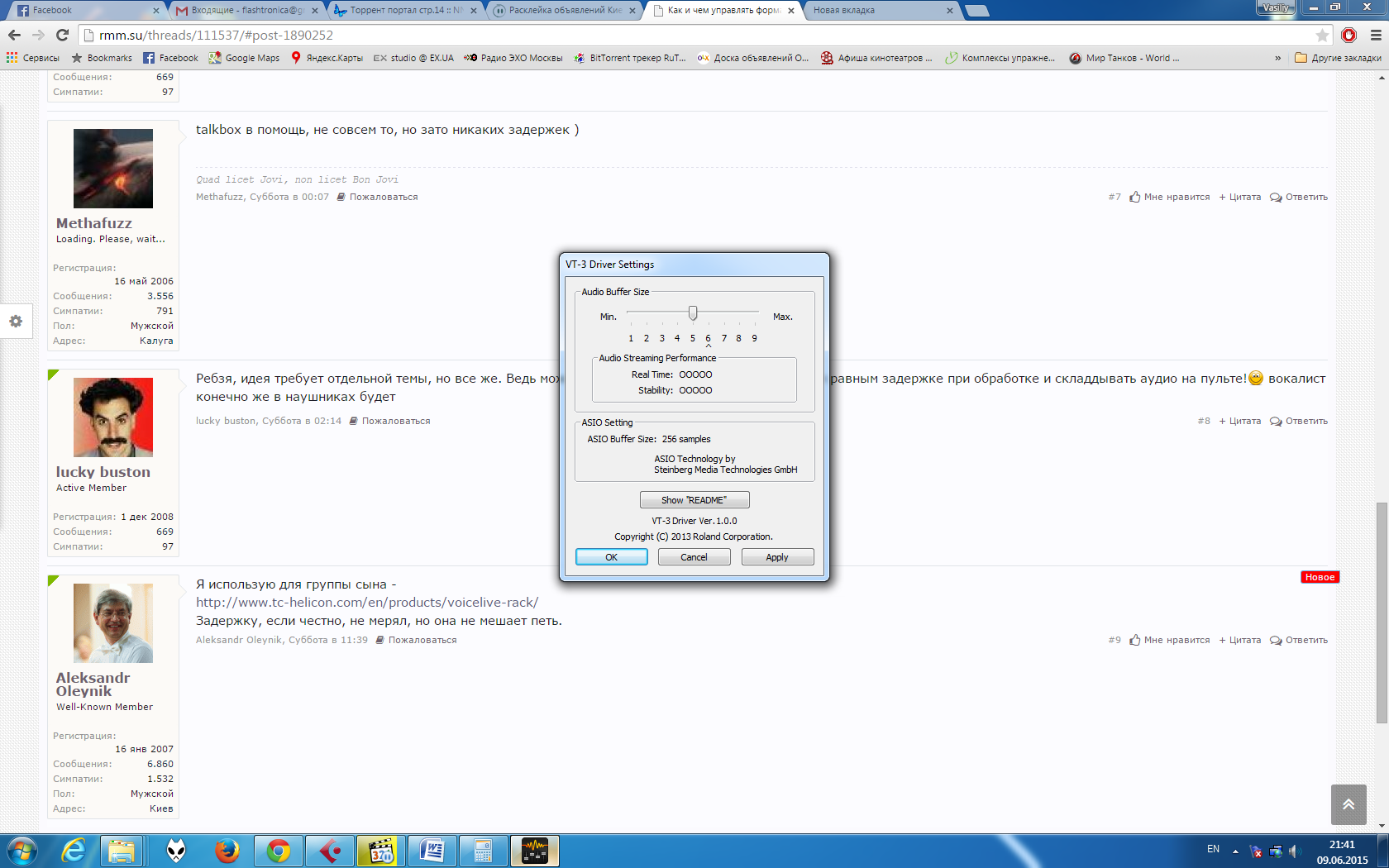The height and width of the screenshot is (868, 1389).
Task: Switch to the Gmail Входящие tab
Action: 246,10
